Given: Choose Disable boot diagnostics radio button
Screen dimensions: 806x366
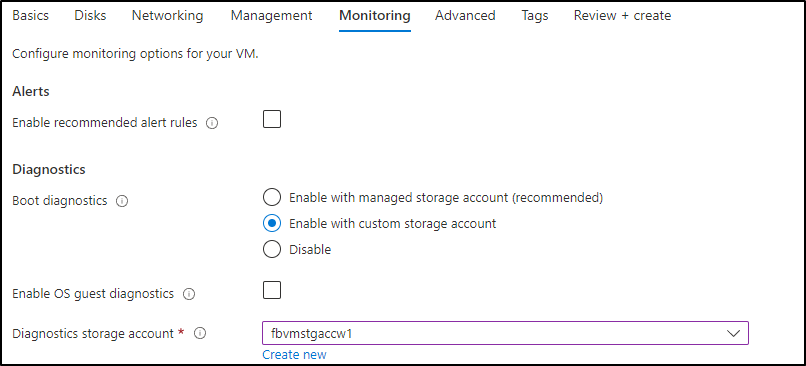Looking at the screenshot, I should pos(272,250).
